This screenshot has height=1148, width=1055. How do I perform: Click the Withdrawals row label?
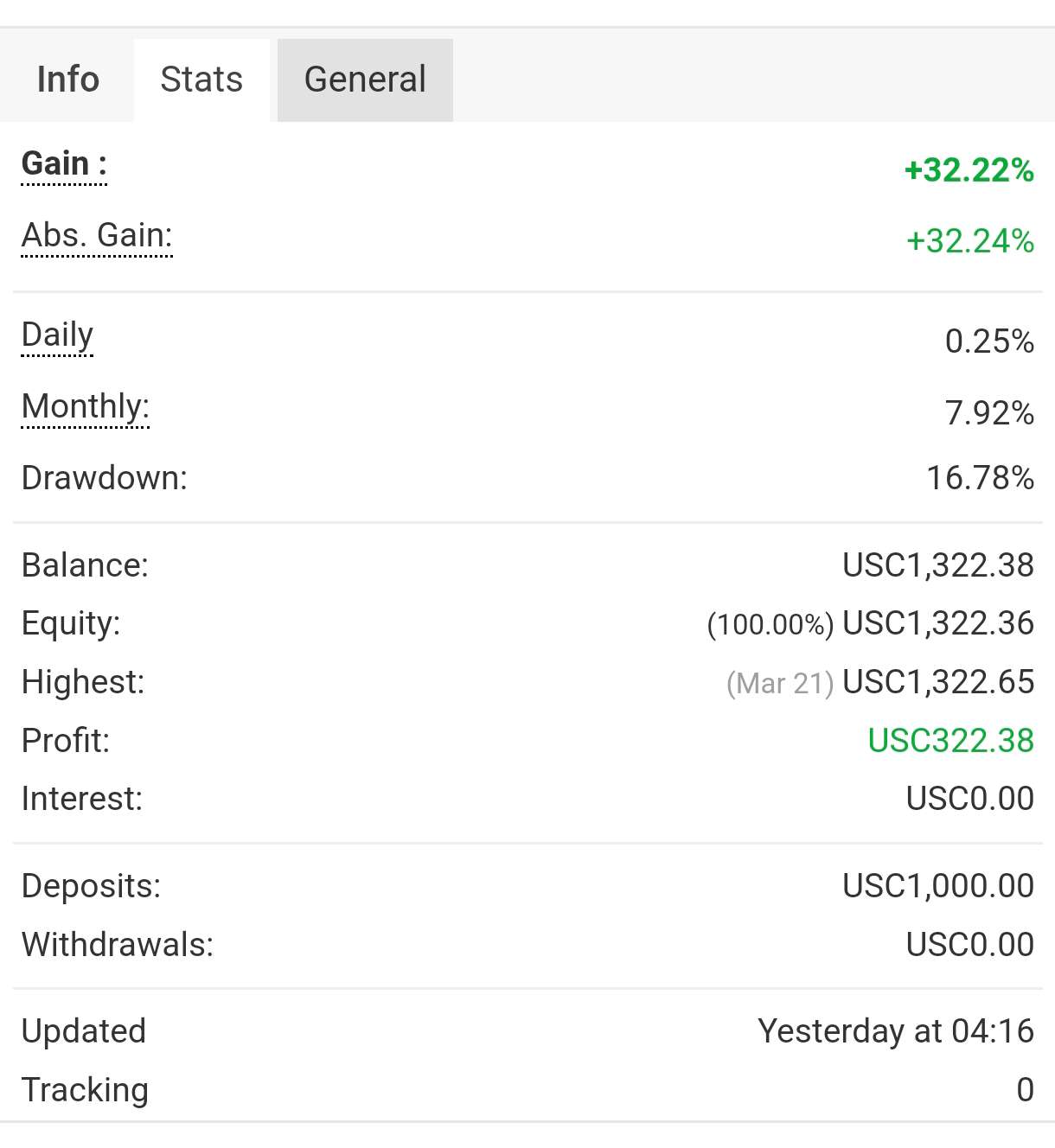tap(118, 945)
